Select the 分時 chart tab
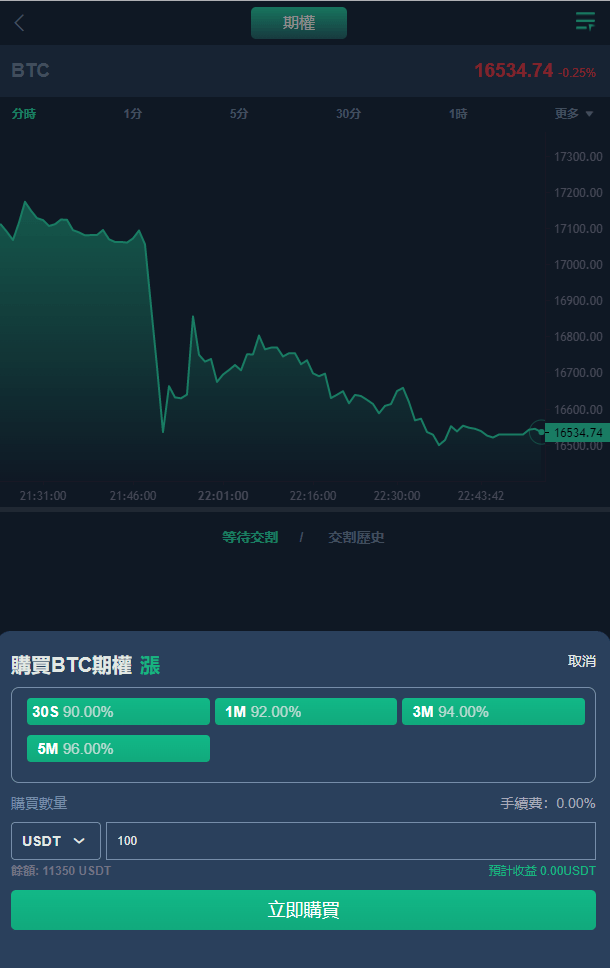Image resolution: width=610 pixels, height=968 pixels. [24, 114]
